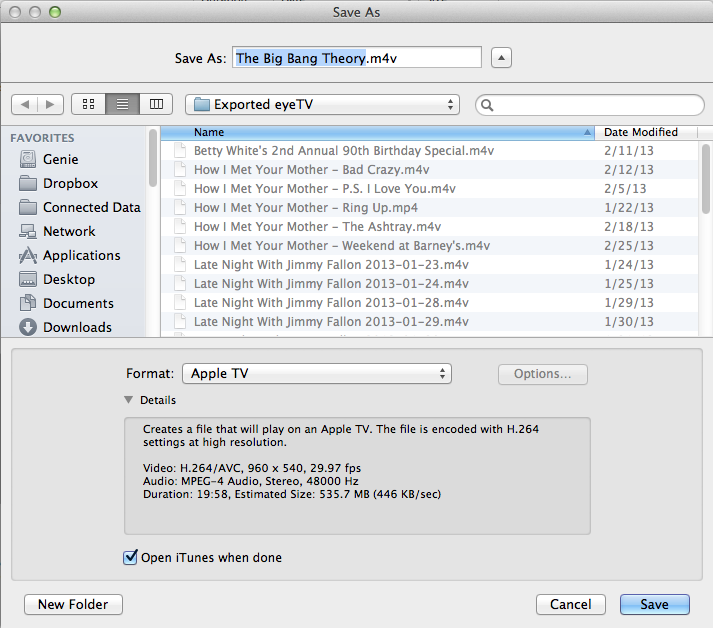Image resolution: width=713 pixels, height=628 pixels.
Task: Select Network in Favorites sidebar
Action: [69, 231]
